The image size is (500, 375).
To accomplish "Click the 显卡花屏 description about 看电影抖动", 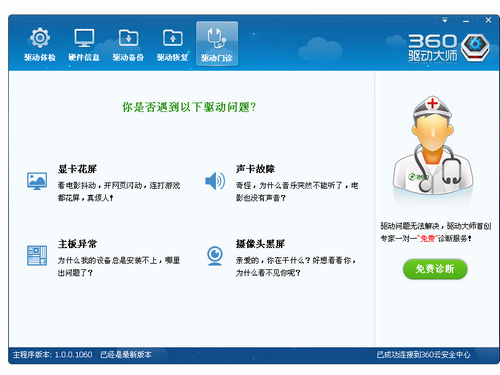I will [x=119, y=192].
